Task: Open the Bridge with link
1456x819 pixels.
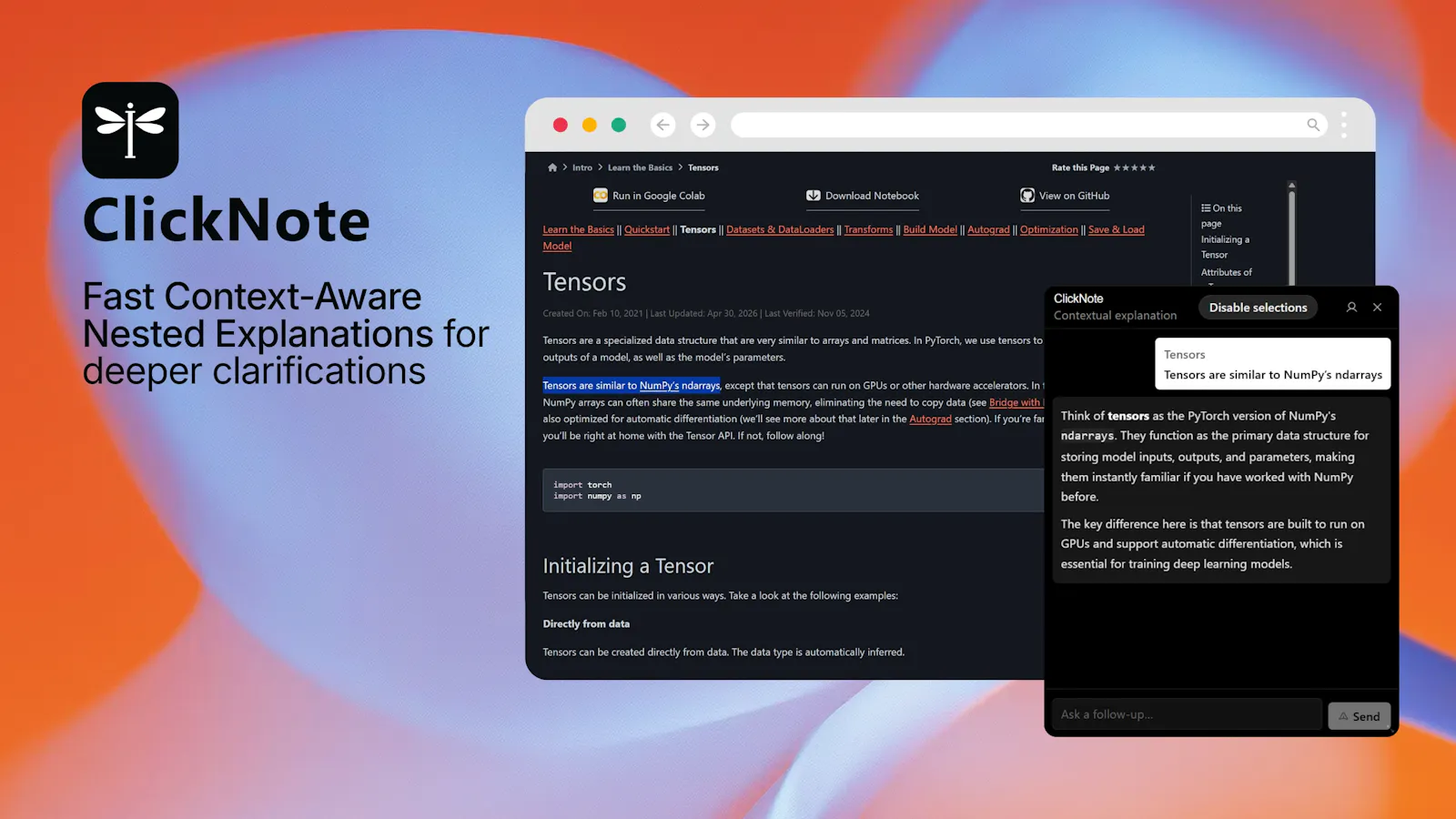Action: (1016, 402)
